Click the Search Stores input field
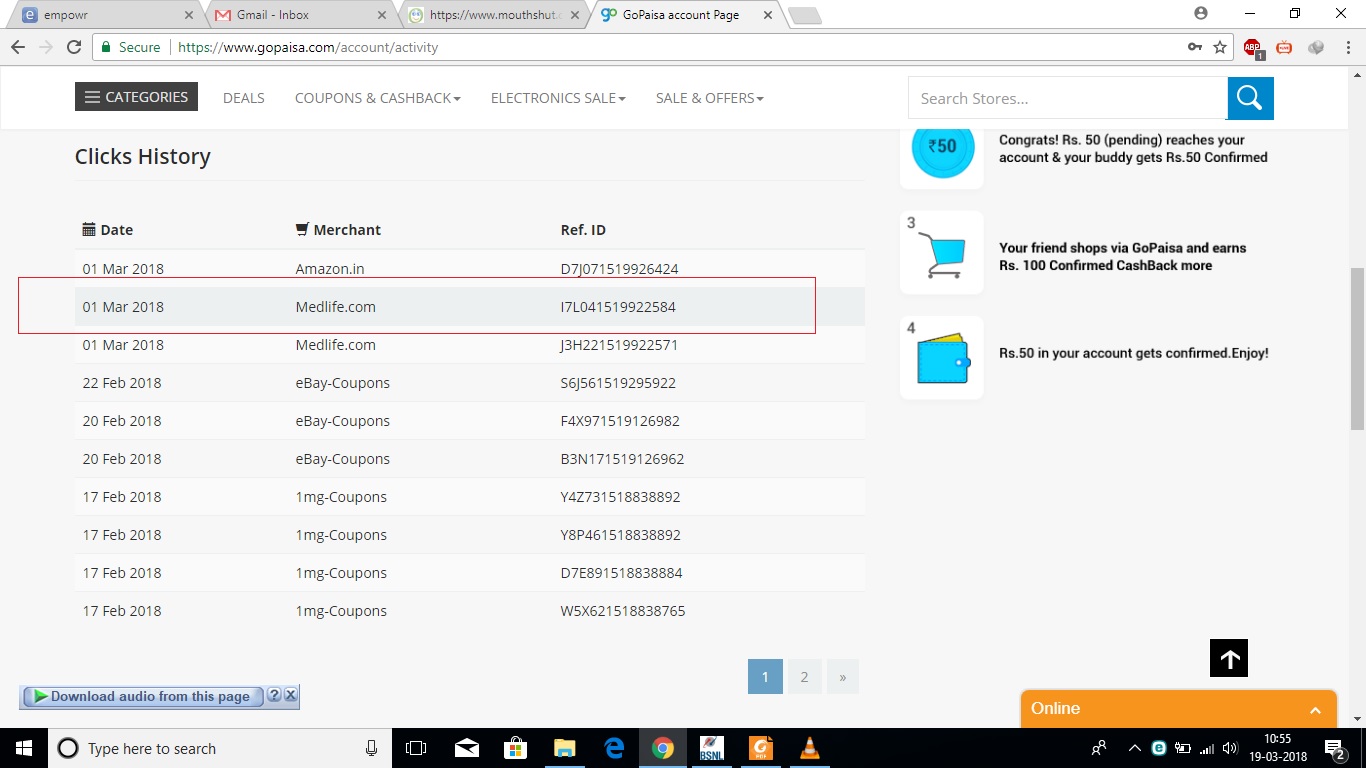 [x=1067, y=98]
